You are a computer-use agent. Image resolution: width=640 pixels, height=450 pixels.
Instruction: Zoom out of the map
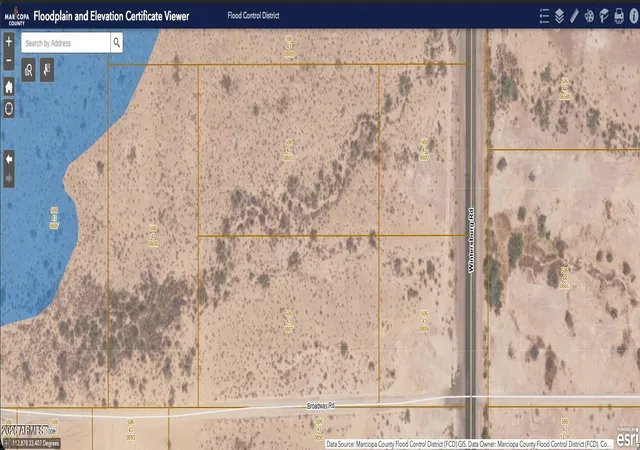point(9,60)
